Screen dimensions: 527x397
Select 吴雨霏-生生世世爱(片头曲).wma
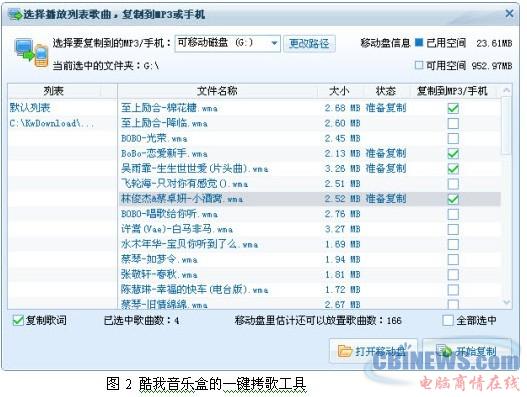tap(195, 169)
